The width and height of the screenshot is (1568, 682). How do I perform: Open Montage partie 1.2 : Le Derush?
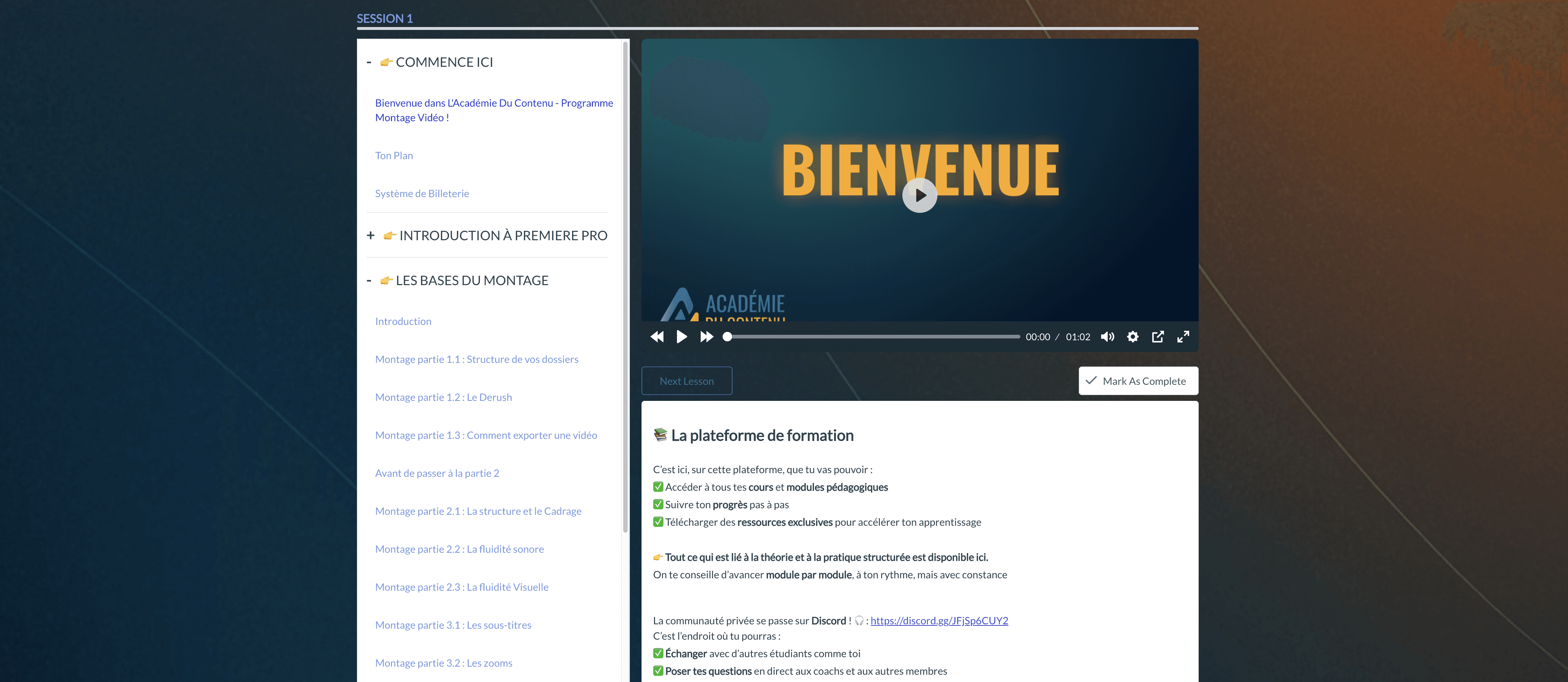[x=443, y=397]
